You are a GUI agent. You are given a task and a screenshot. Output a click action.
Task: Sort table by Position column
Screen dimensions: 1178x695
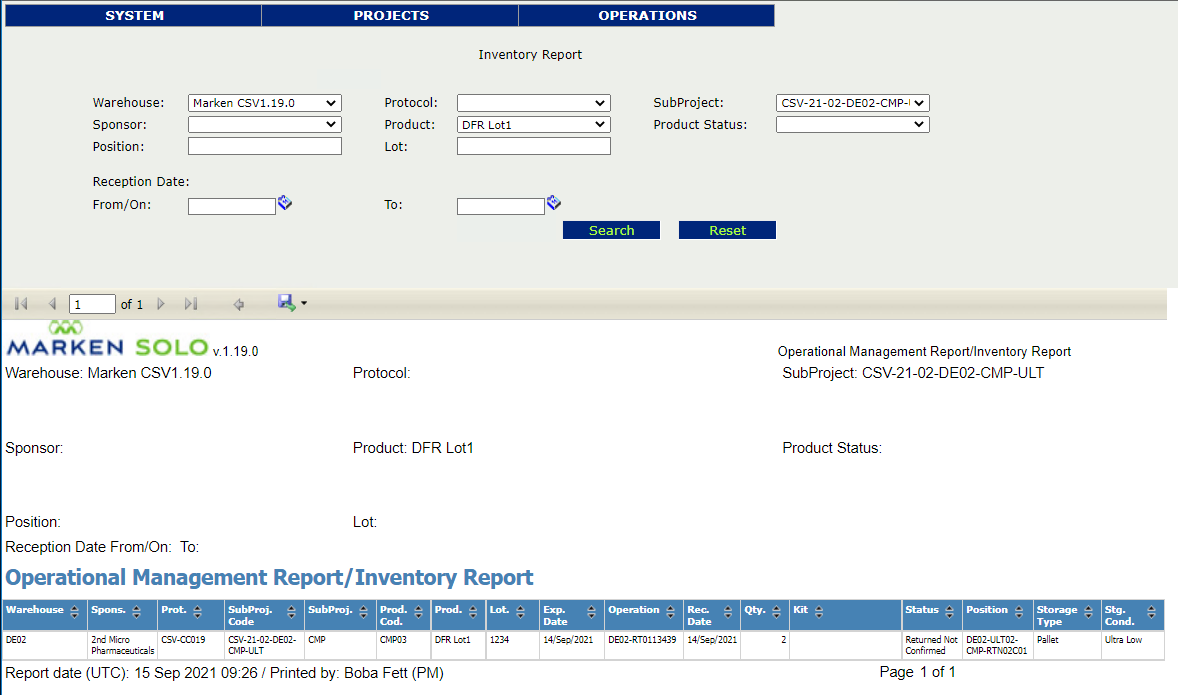coord(1019,612)
